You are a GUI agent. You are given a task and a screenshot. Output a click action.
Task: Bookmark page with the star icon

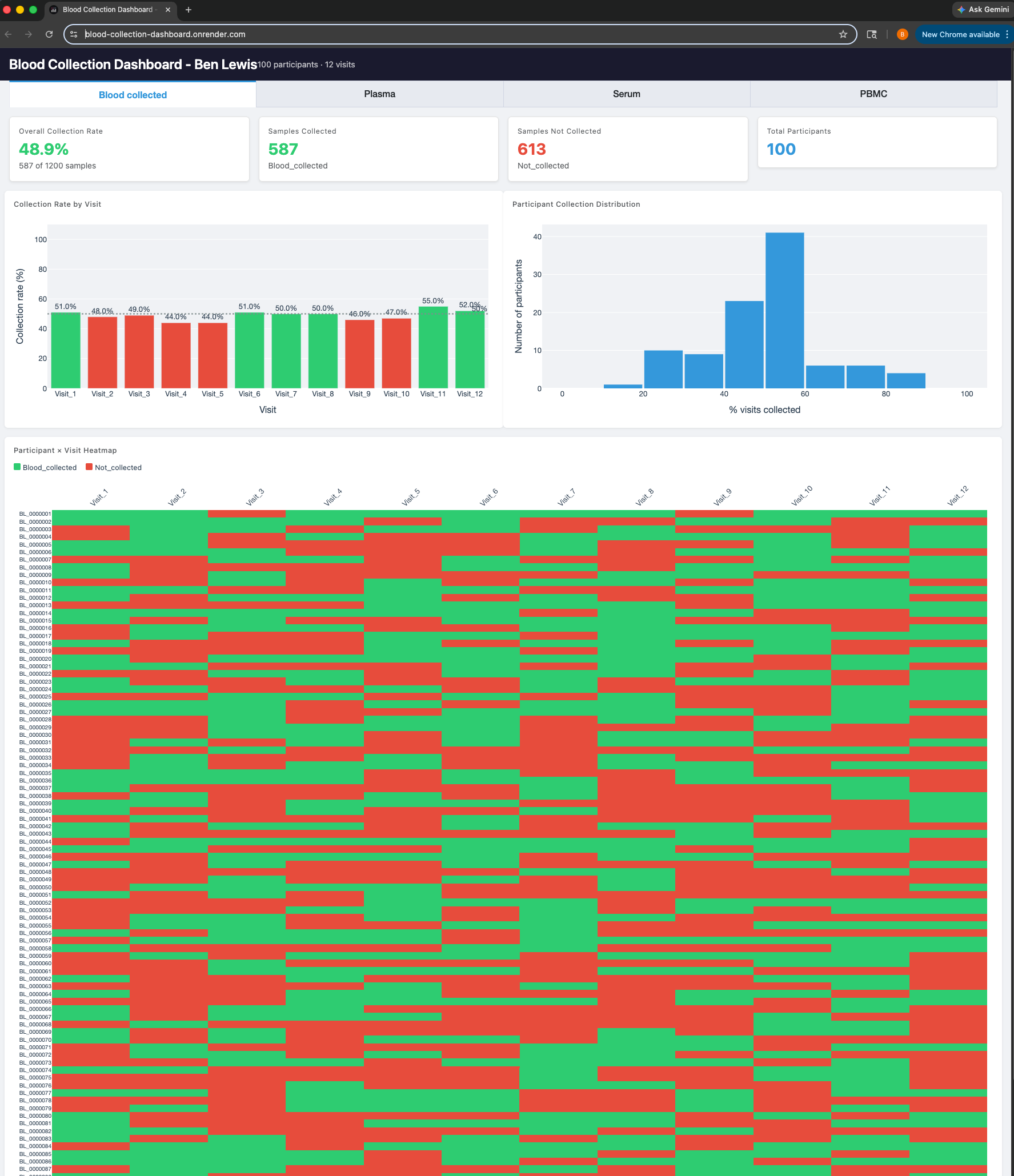tap(843, 34)
